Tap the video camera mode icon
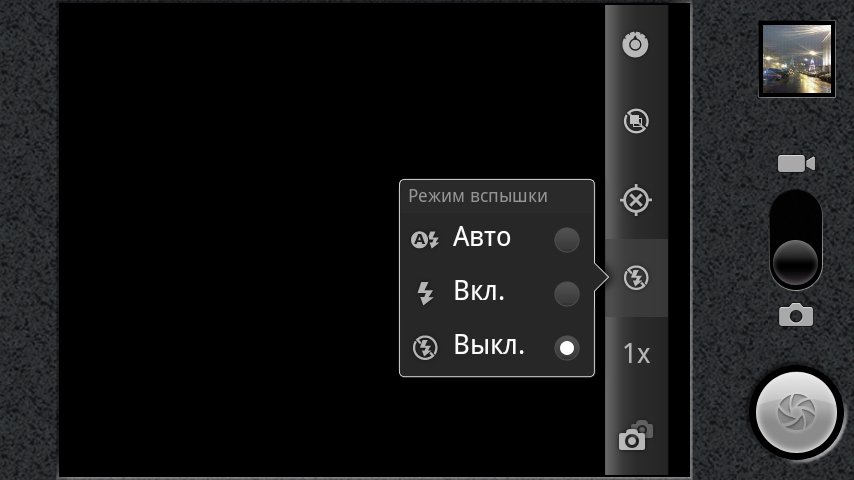854x480 pixels. click(796, 164)
